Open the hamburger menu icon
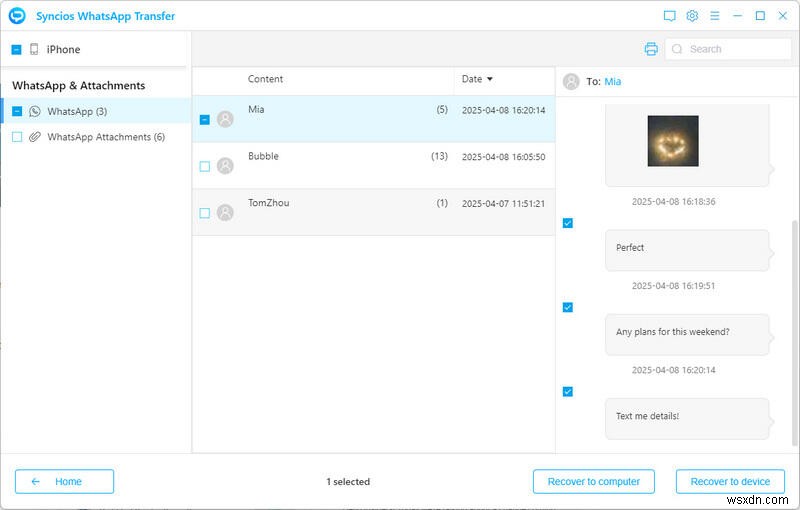Viewport: 800px width, 510px height. pos(715,16)
